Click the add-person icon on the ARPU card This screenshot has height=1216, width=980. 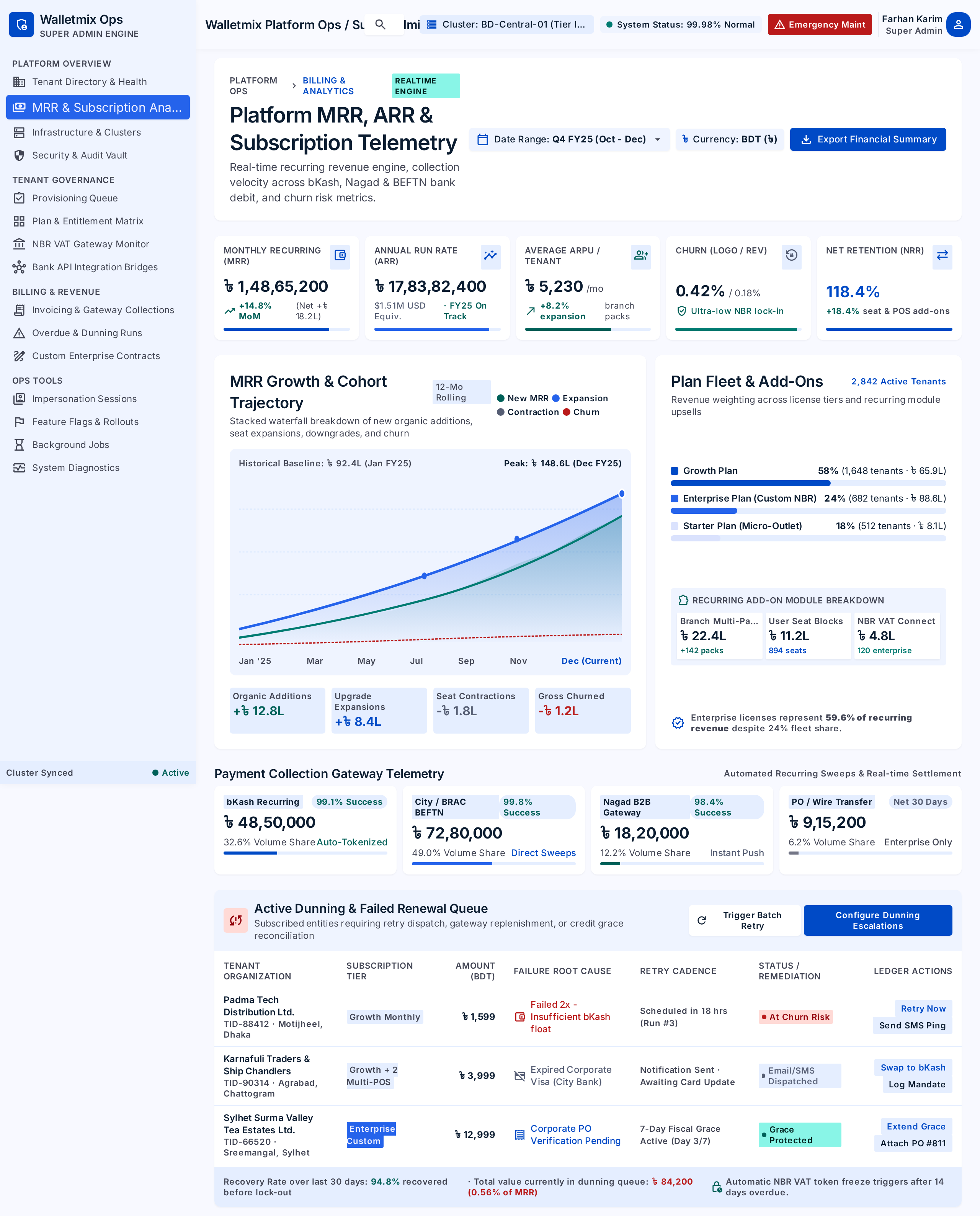click(641, 256)
